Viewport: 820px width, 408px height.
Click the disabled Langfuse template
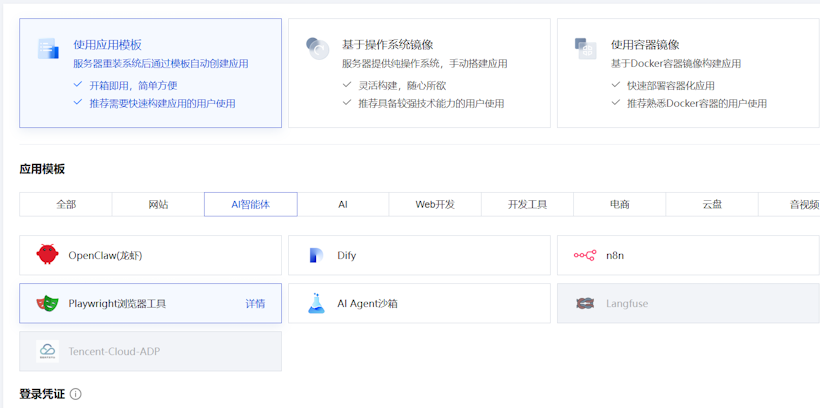tap(688, 303)
